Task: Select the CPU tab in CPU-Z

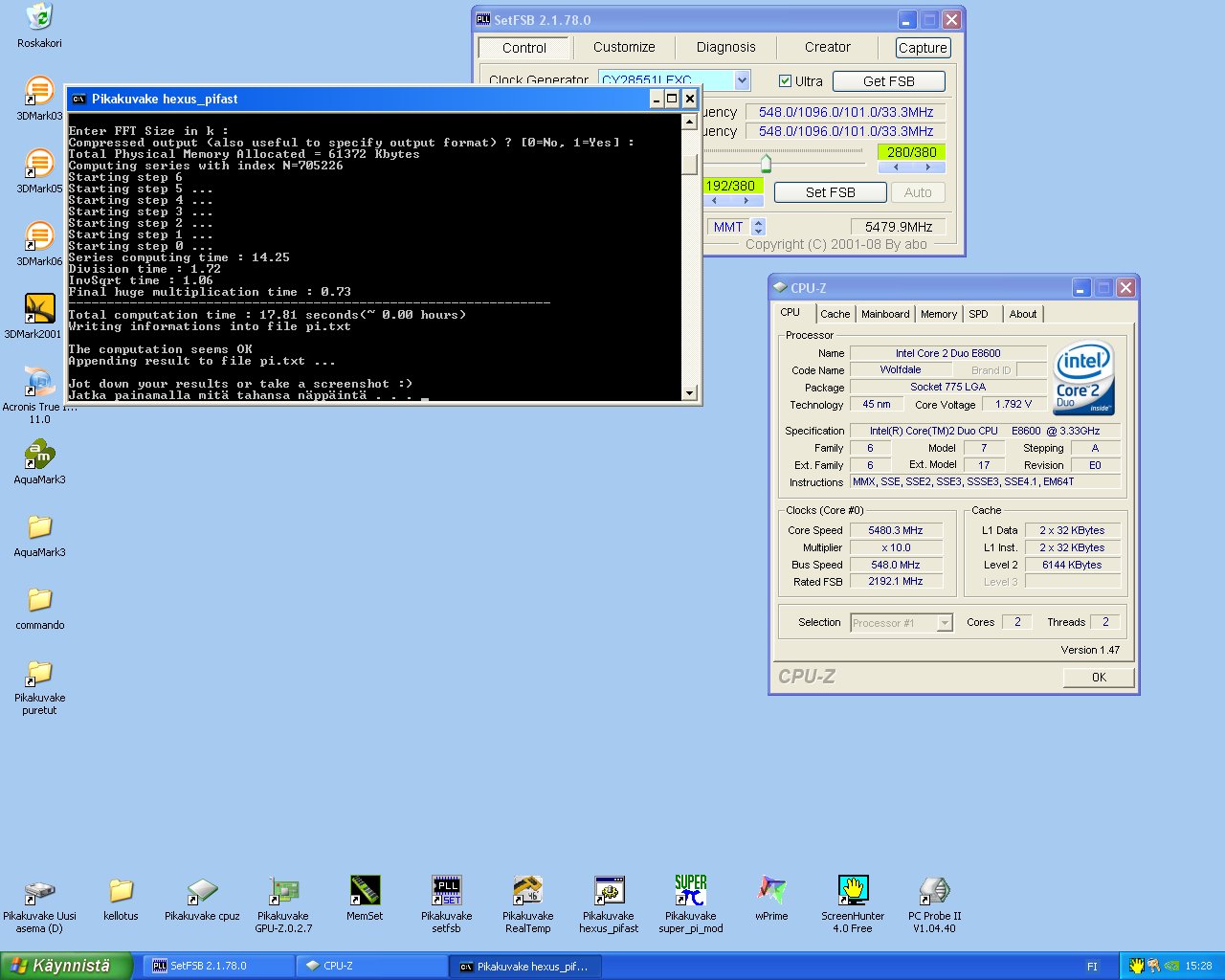Action: [x=791, y=313]
